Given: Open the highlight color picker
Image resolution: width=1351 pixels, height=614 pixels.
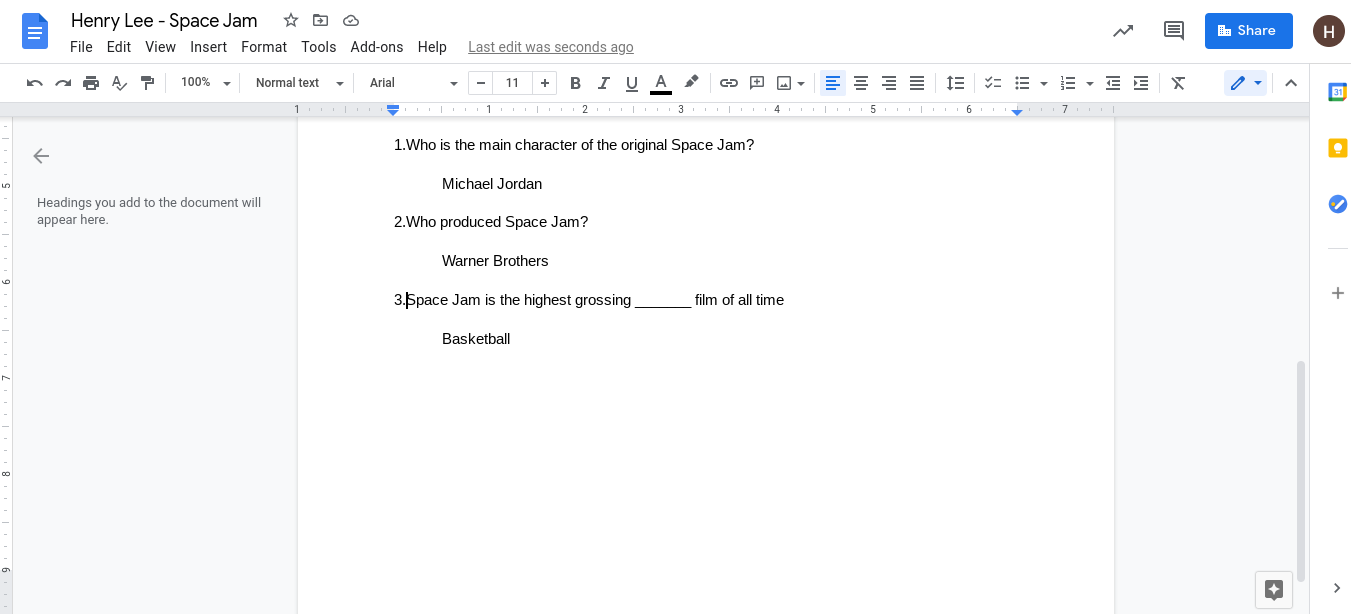Looking at the screenshot, I should click(691, 83).
